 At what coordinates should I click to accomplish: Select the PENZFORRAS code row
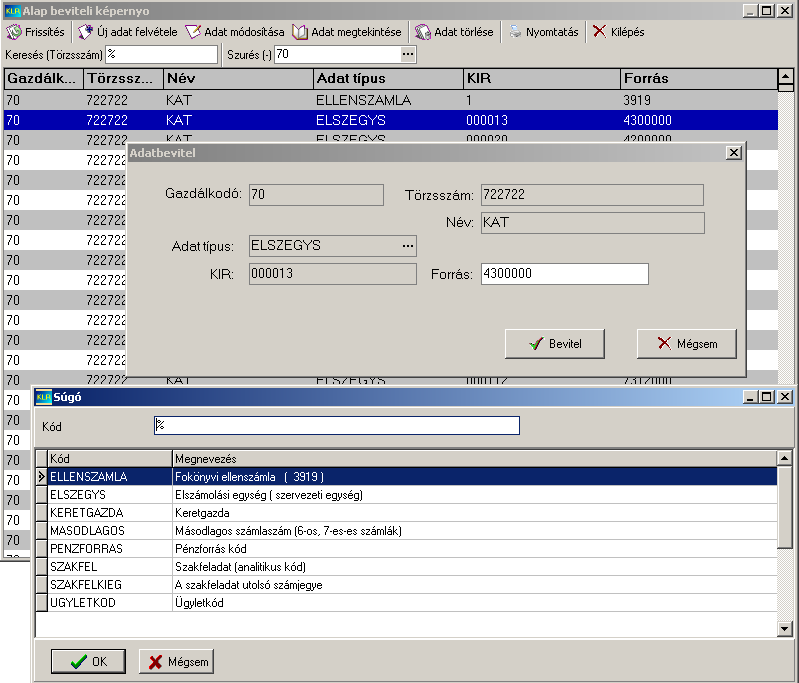[x=413, y=548]
